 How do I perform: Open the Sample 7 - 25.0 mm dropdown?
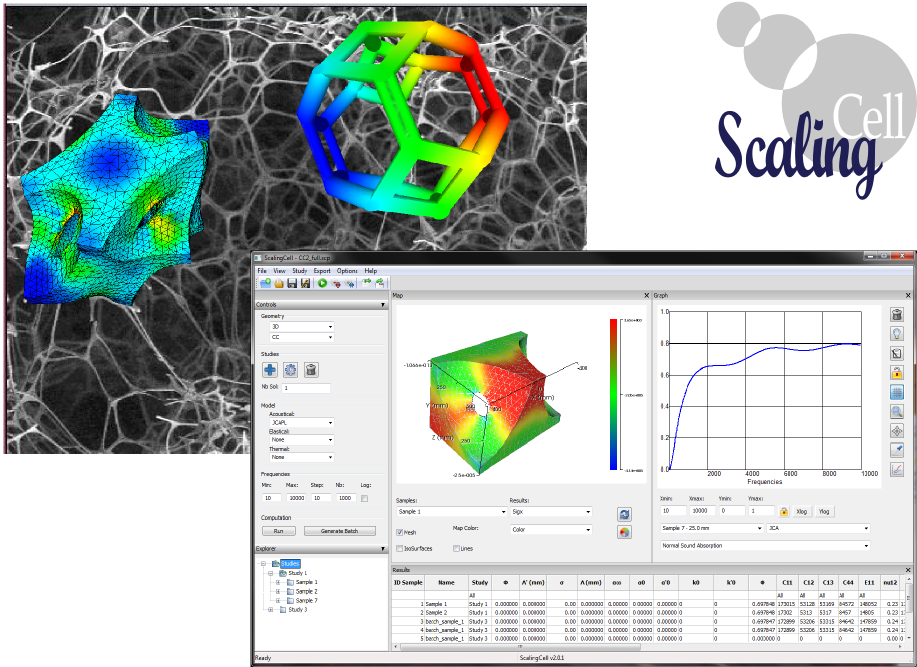click(712, 528)
